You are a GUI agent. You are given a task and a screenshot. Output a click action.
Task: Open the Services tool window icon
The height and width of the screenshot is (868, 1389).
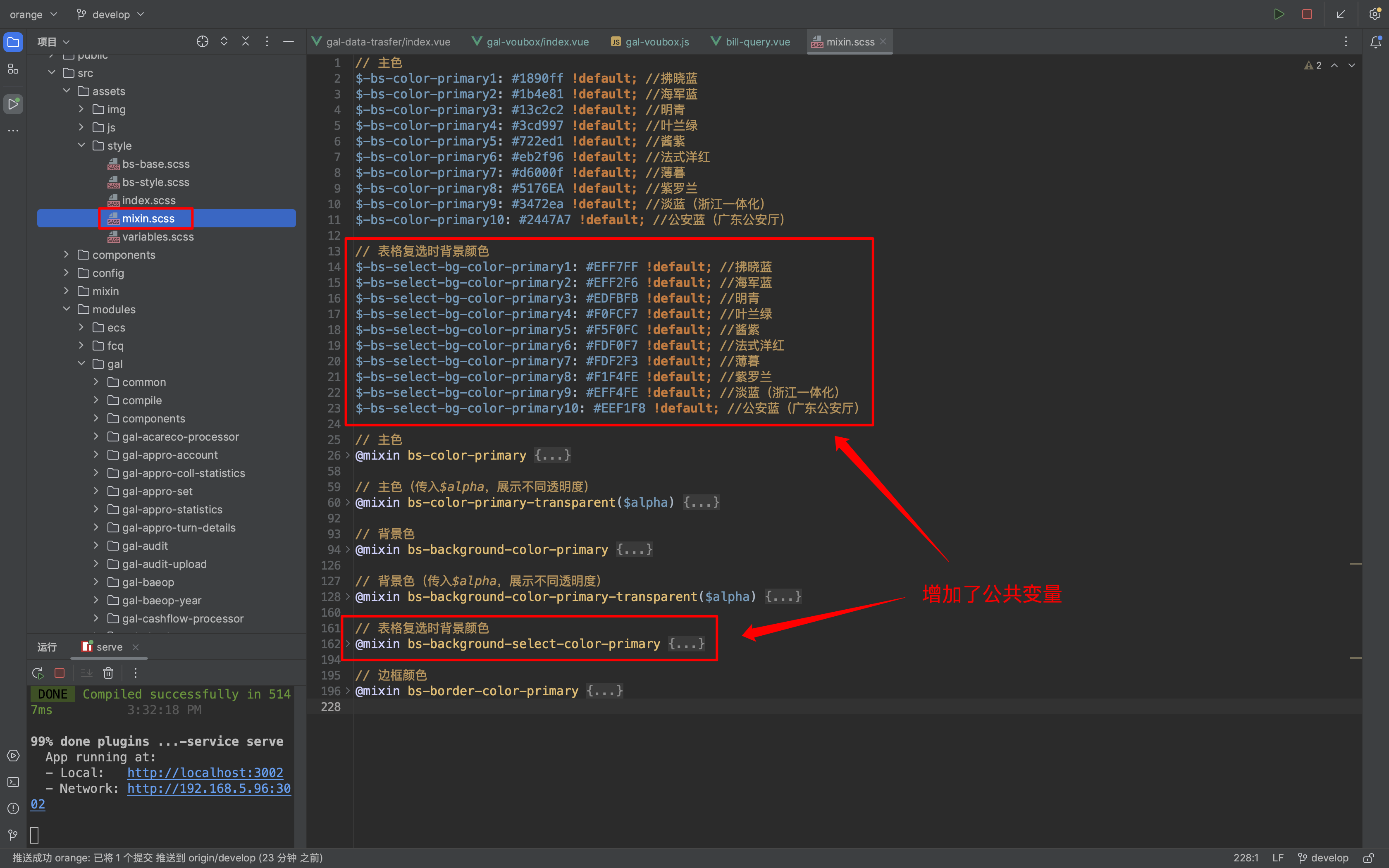pyautogui.click(x=13, y=756)
